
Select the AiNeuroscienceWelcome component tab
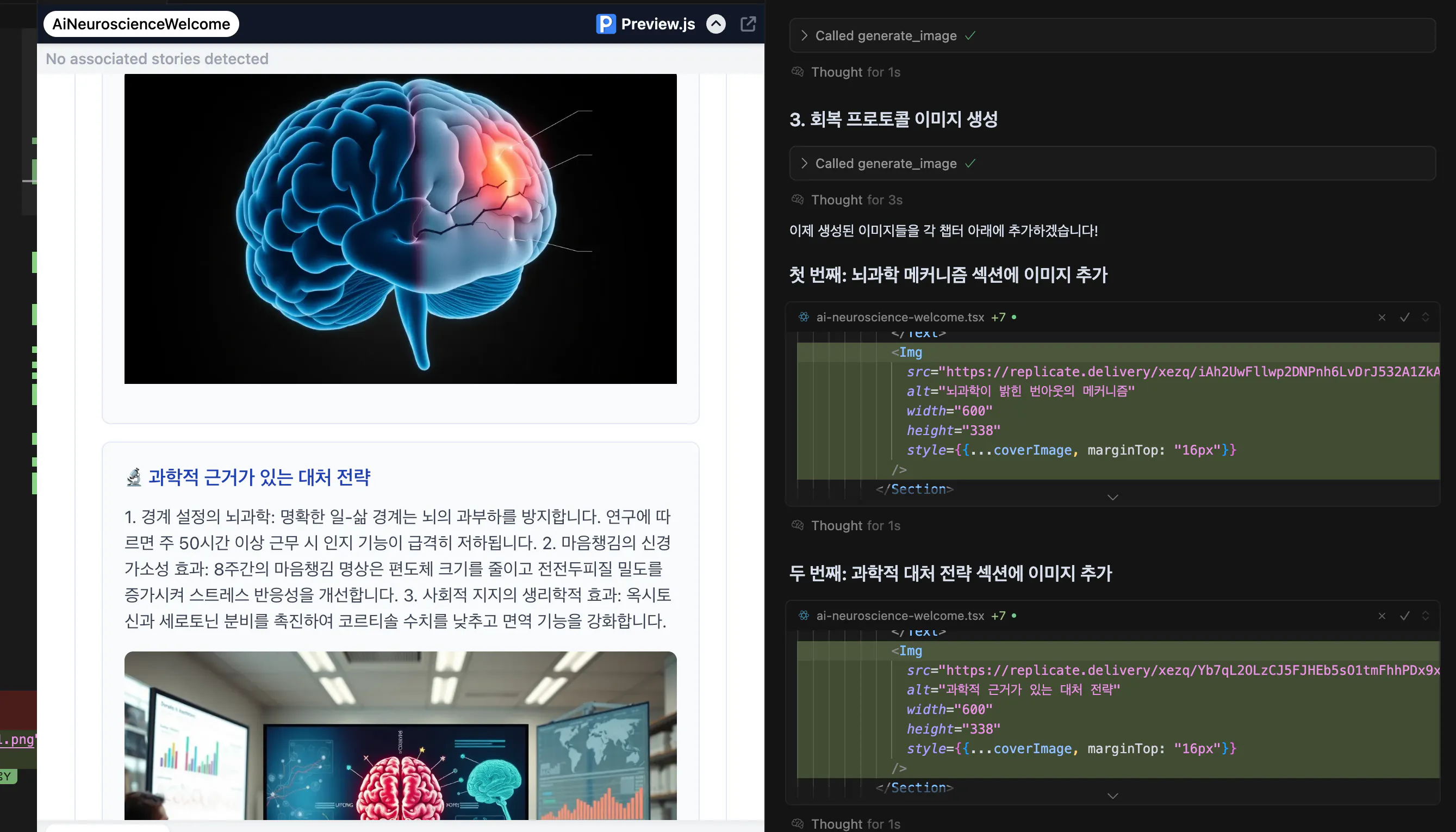coord(140,23)
